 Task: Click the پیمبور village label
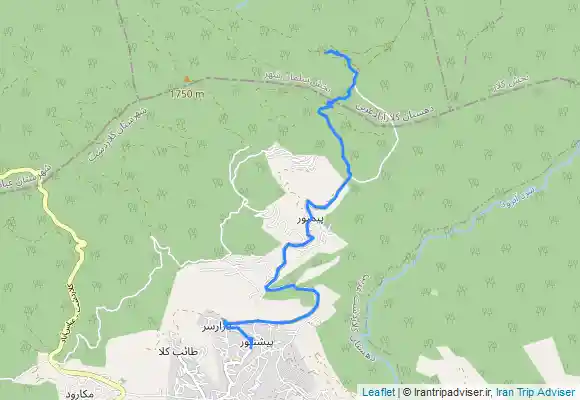[x=310, y=219]
